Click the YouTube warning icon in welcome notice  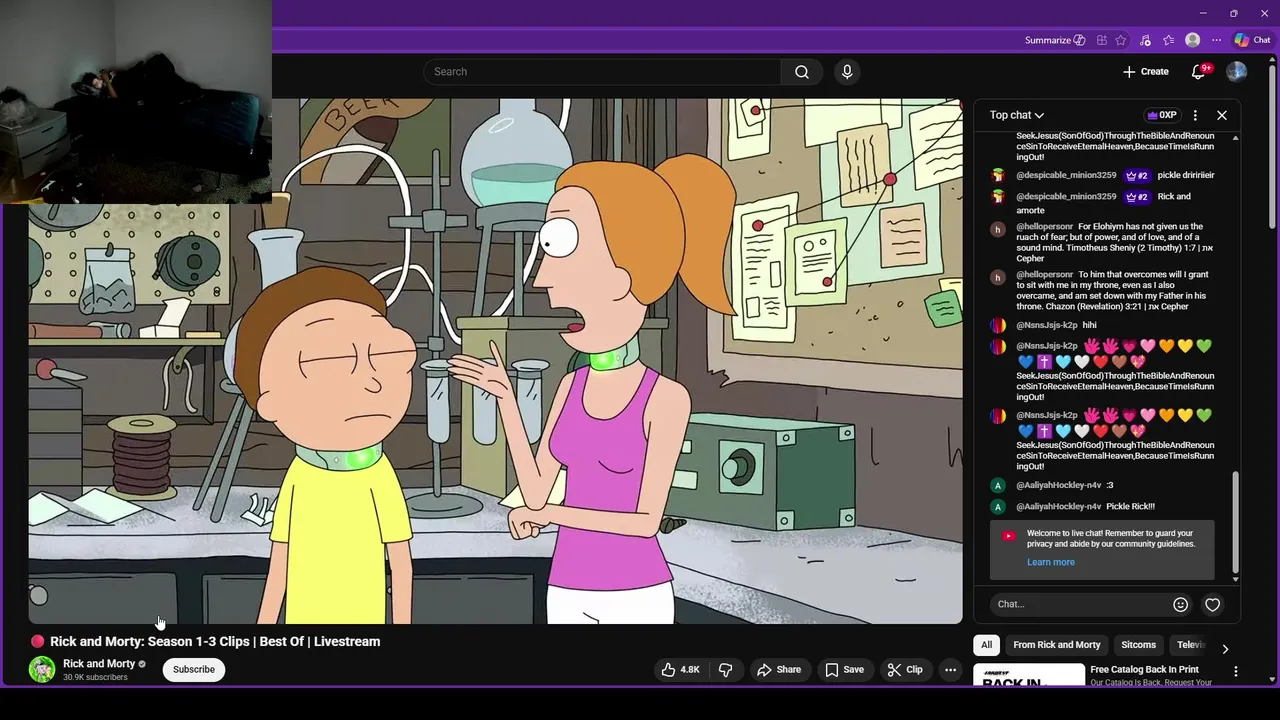coord(1008,536)
